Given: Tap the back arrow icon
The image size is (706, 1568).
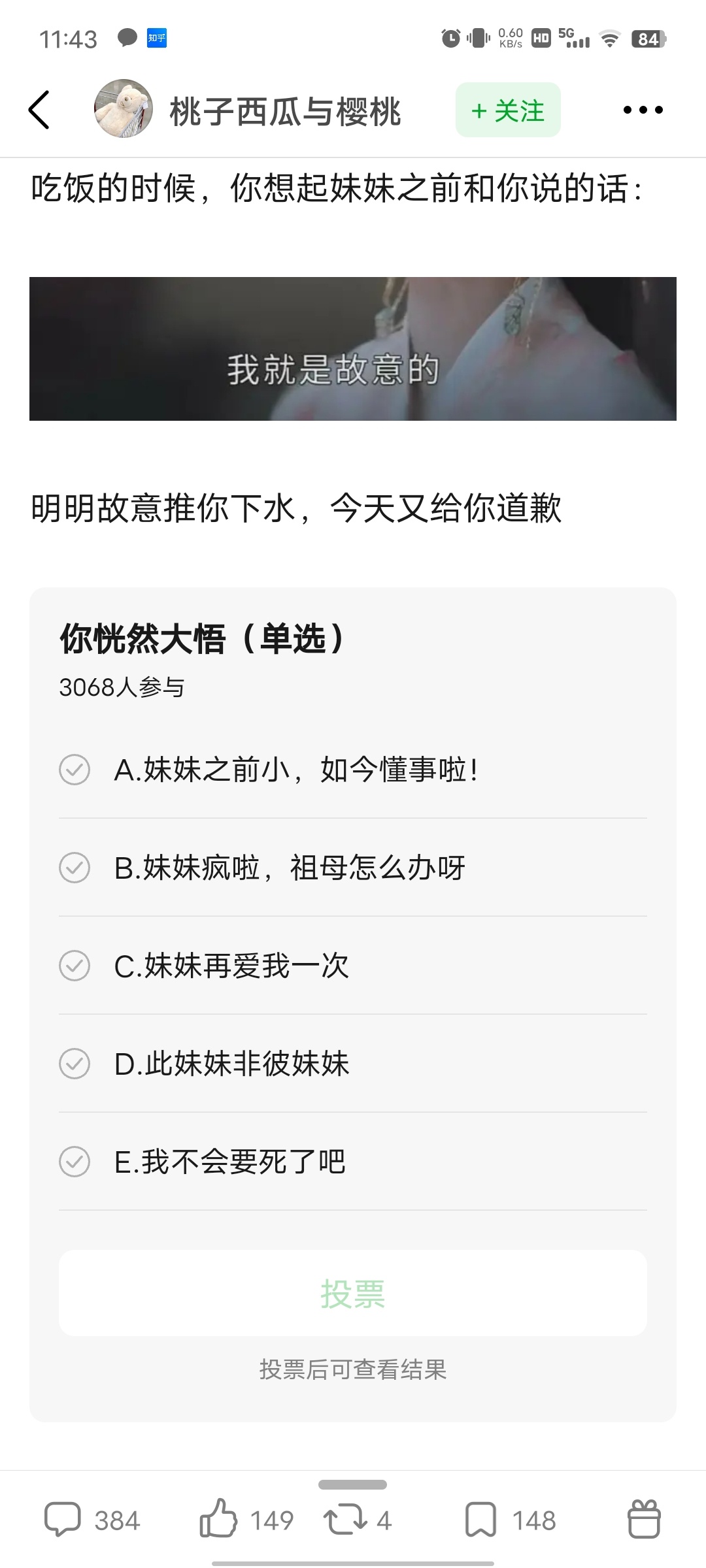Looking at the screenshot, I should click(x=39, y=110).
